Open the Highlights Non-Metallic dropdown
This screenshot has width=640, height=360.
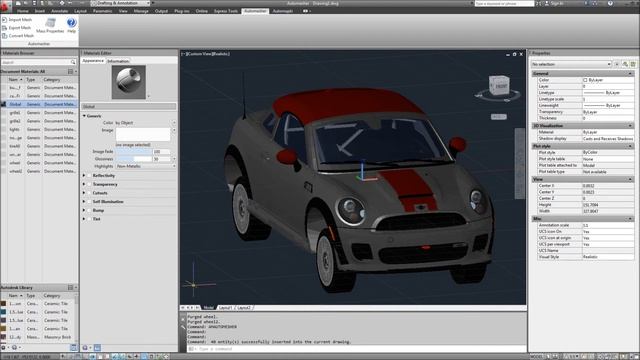pyautogui.click(x=146, y=166)
